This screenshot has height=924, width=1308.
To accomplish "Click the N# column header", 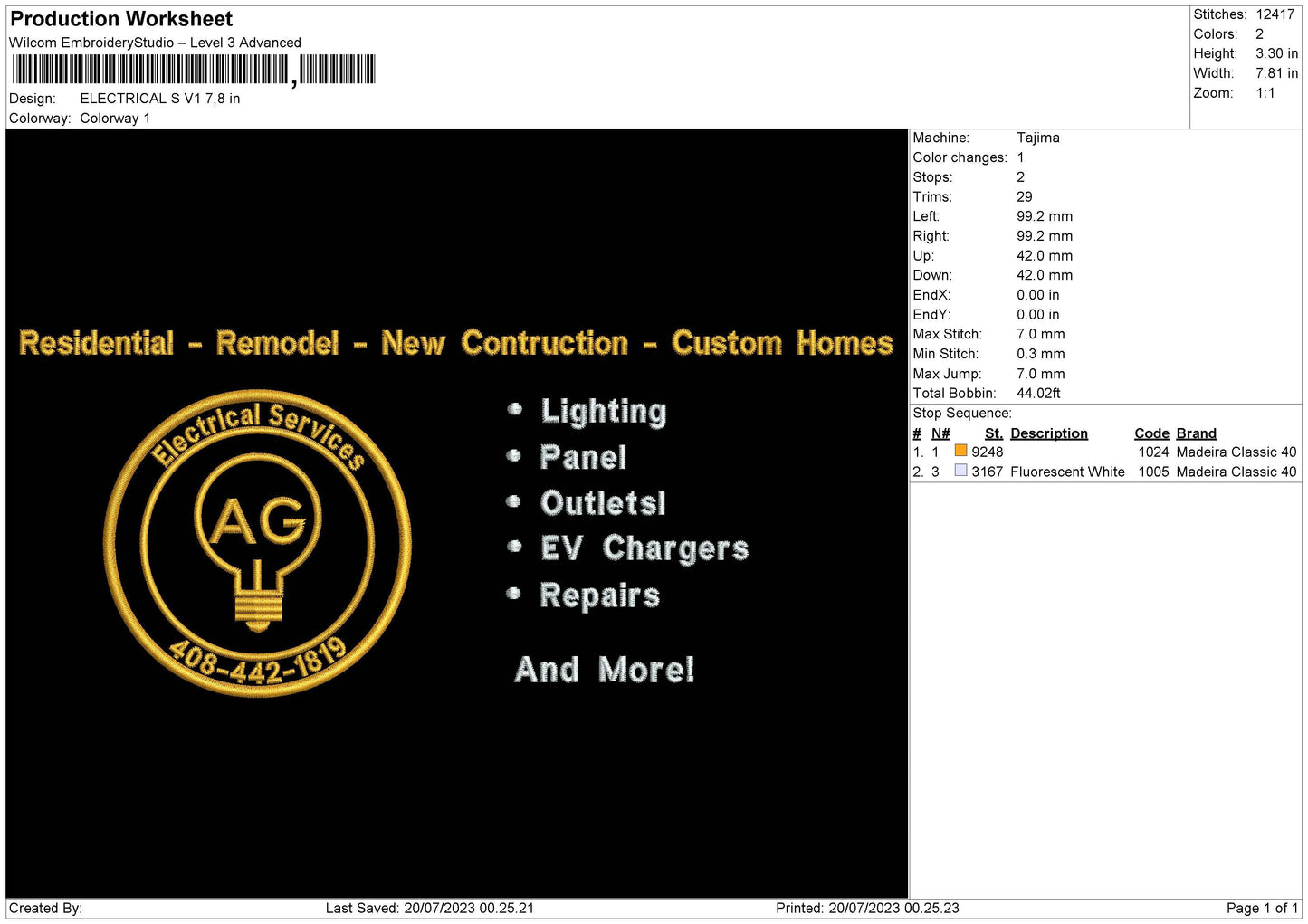I will coord(940,433).
